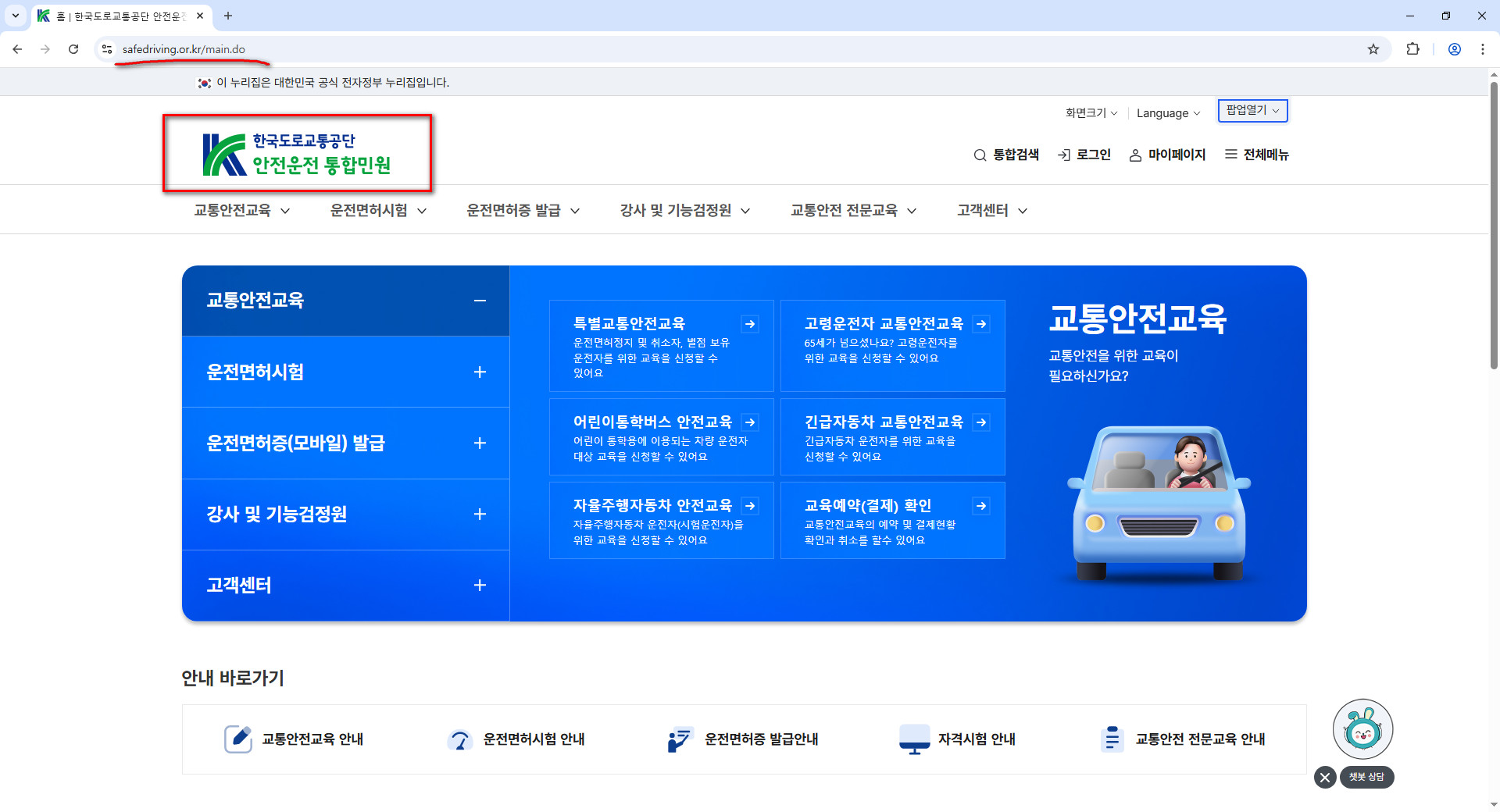Screen dimensions: 1500x812
Task: Click the arrow icon on 특별교통안전교육 card
Action: coord(750,324)
